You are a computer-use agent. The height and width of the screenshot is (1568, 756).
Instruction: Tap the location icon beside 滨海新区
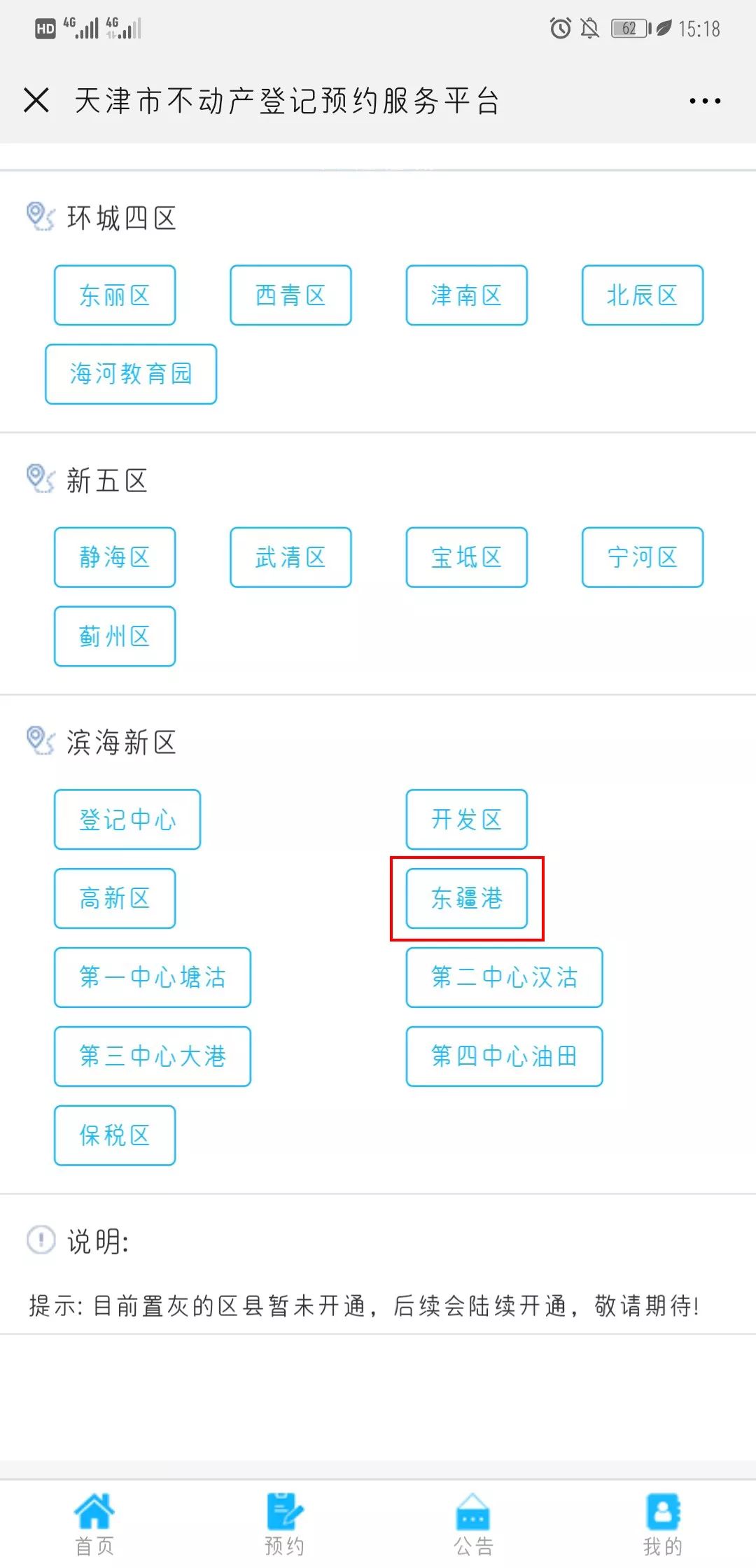(40, 741)
